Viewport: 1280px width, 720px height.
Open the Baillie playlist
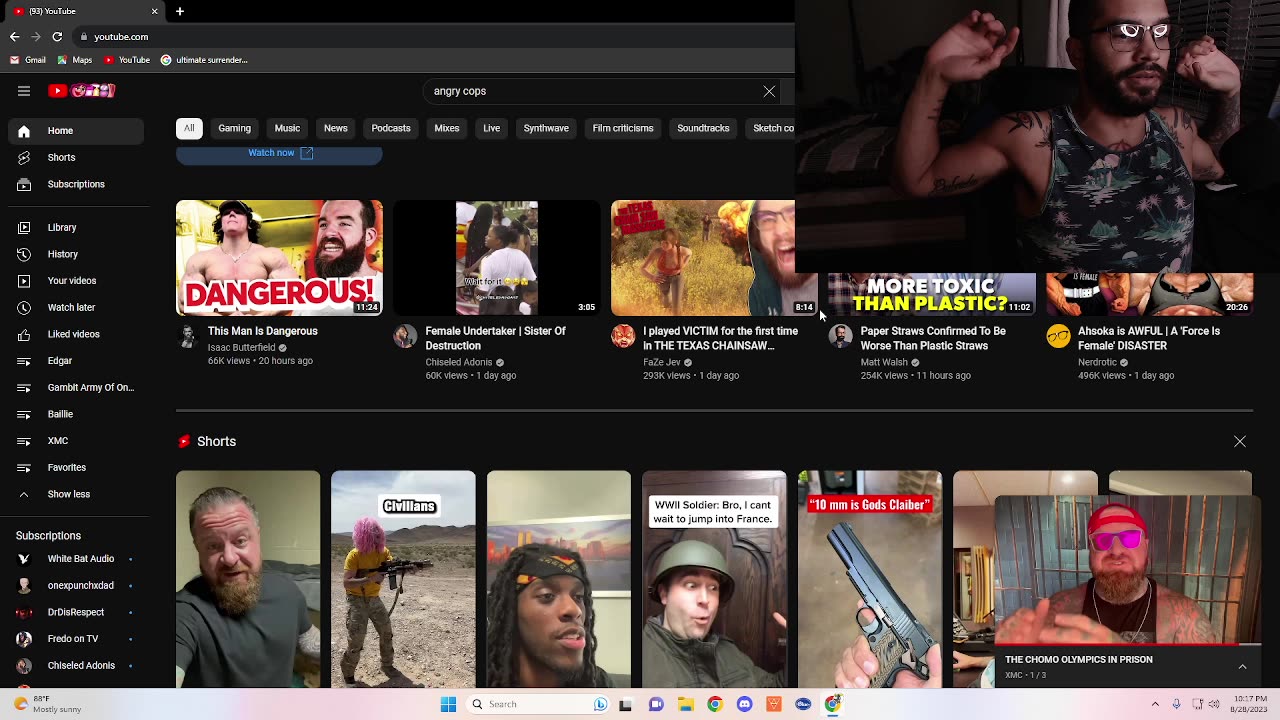[x=76, y=414]
